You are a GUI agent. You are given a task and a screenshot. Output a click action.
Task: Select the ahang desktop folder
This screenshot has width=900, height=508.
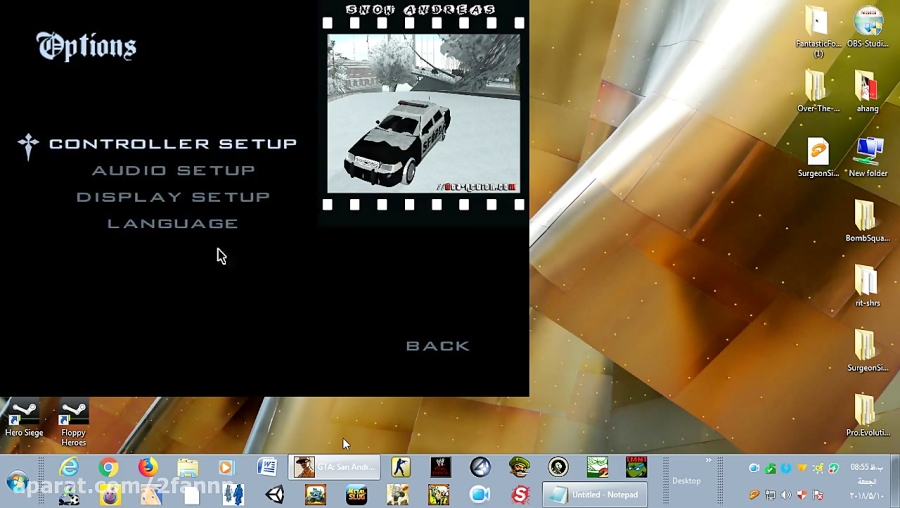[867, 91]
